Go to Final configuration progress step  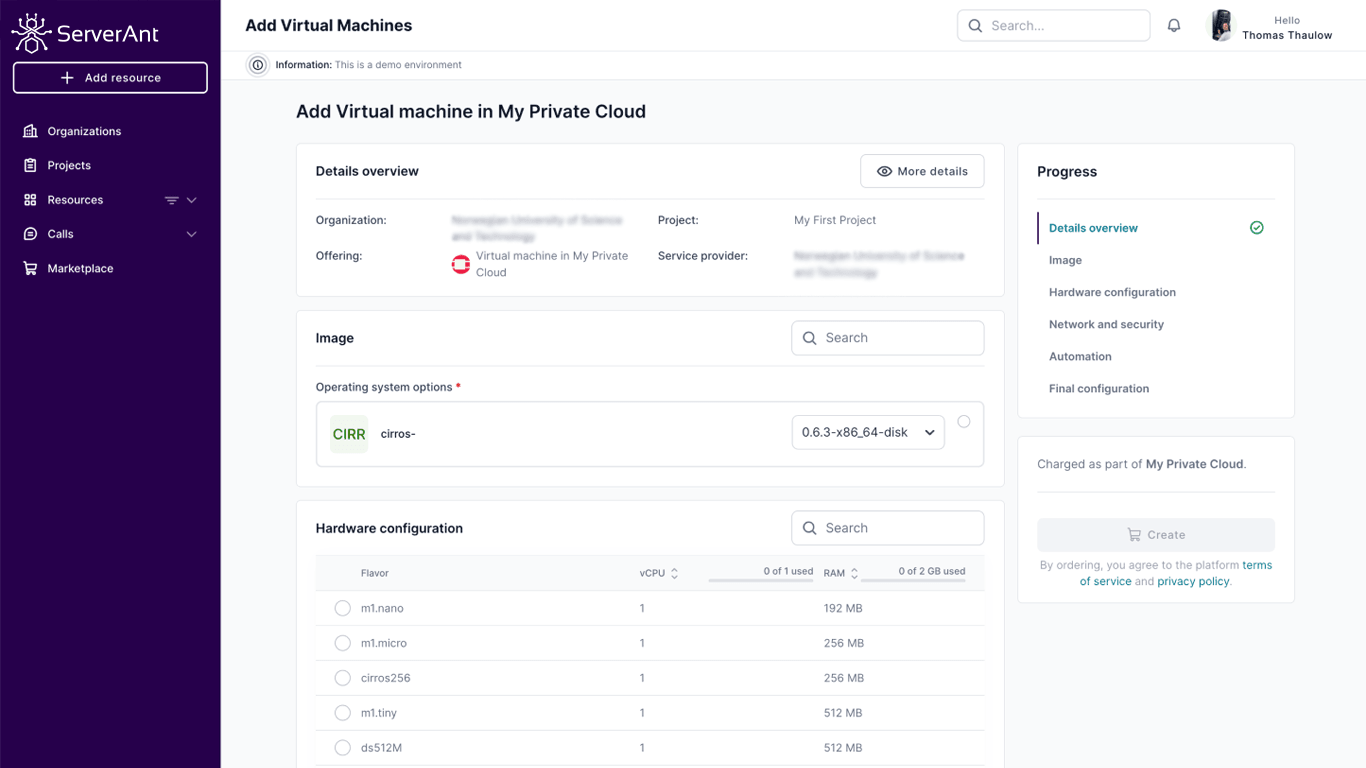(x=1098, y=388)
